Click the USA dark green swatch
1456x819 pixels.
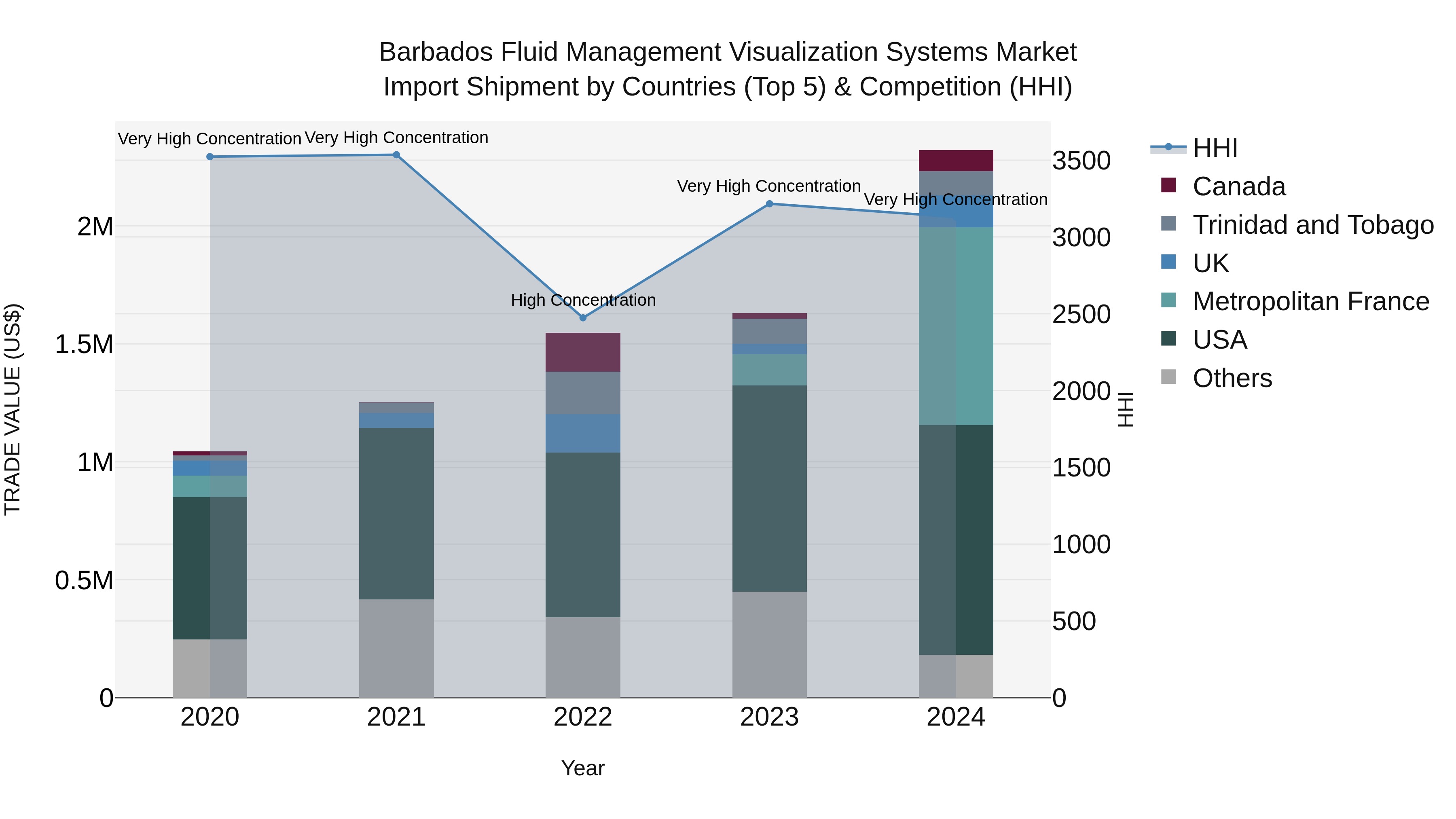(1168, 339)
